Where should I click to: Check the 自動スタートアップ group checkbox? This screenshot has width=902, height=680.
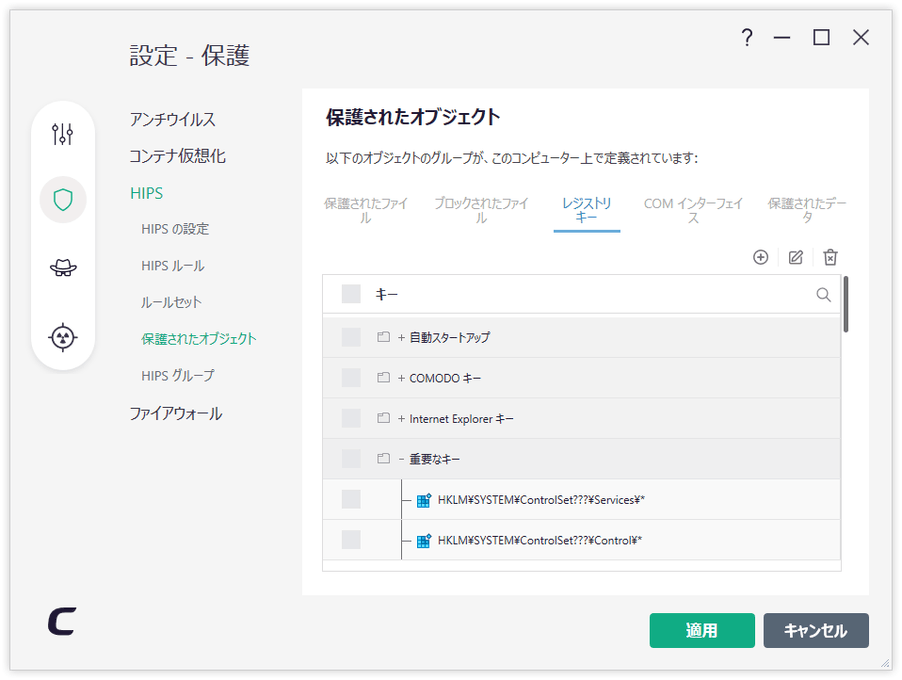pyautogui.click(x=351, y=337)
